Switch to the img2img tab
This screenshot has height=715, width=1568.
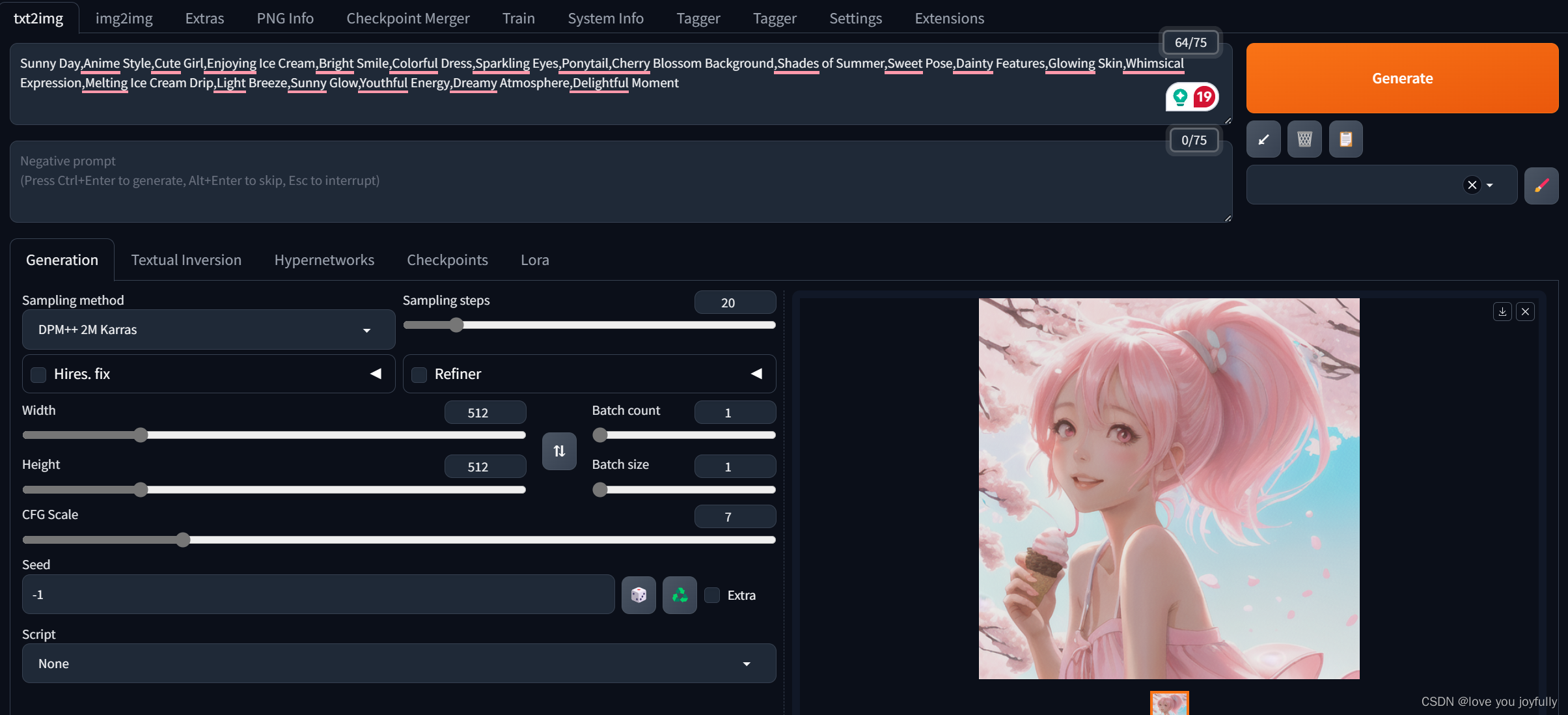124,18
